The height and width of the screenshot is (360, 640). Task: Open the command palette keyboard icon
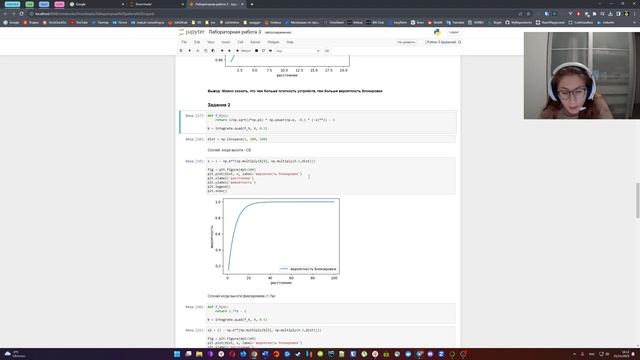tap(327, 51)
